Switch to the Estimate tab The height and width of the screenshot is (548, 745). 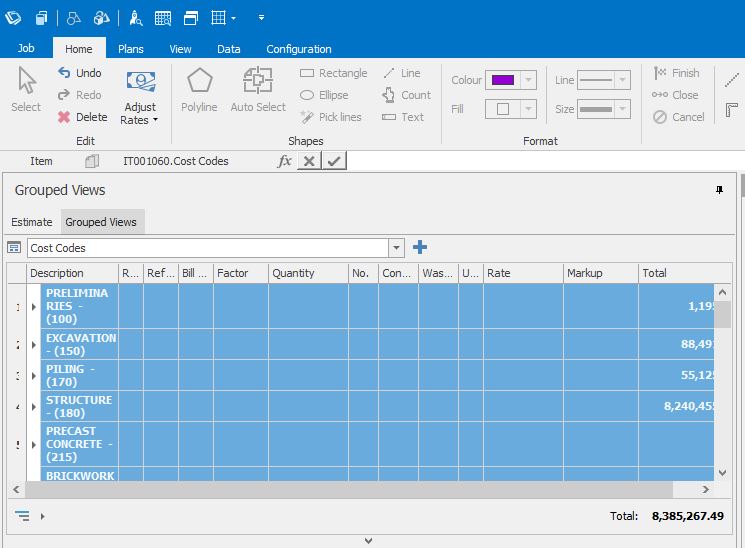click(32, 222)
